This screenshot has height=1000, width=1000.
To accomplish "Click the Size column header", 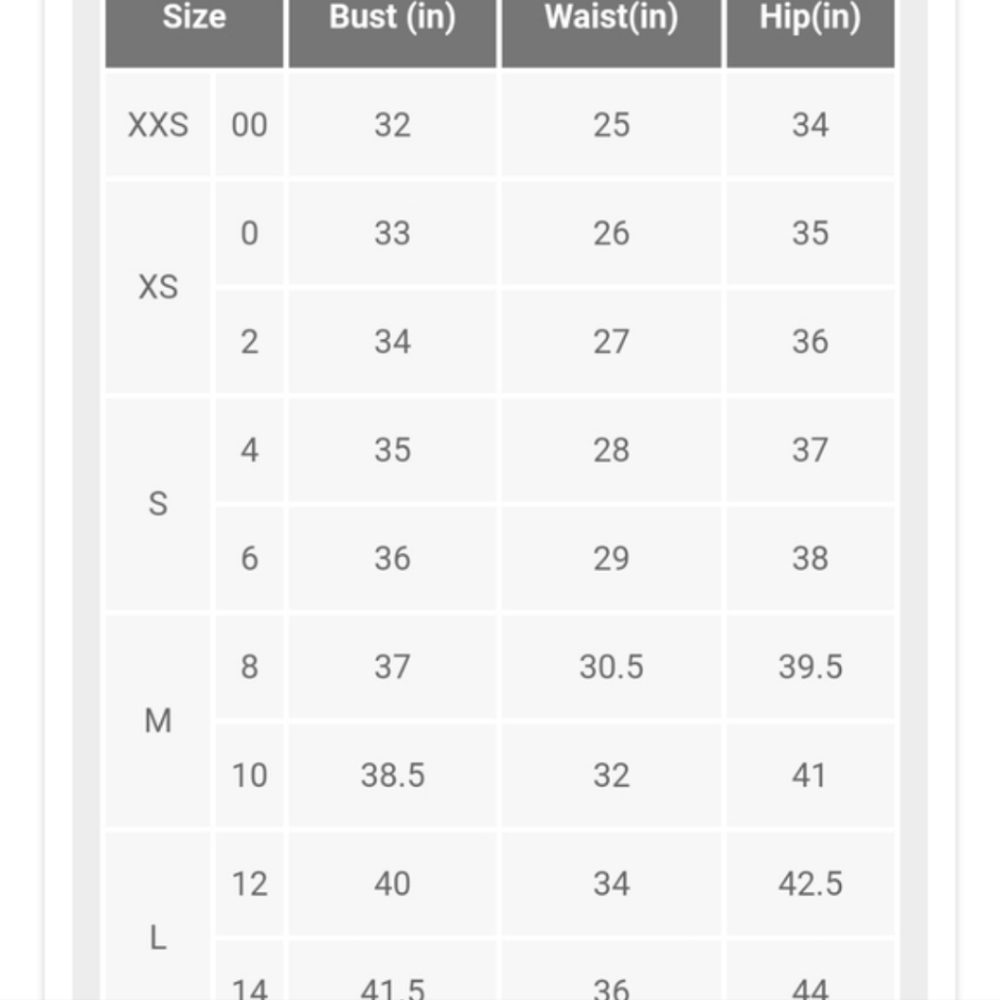I will [x=194, y=32].
